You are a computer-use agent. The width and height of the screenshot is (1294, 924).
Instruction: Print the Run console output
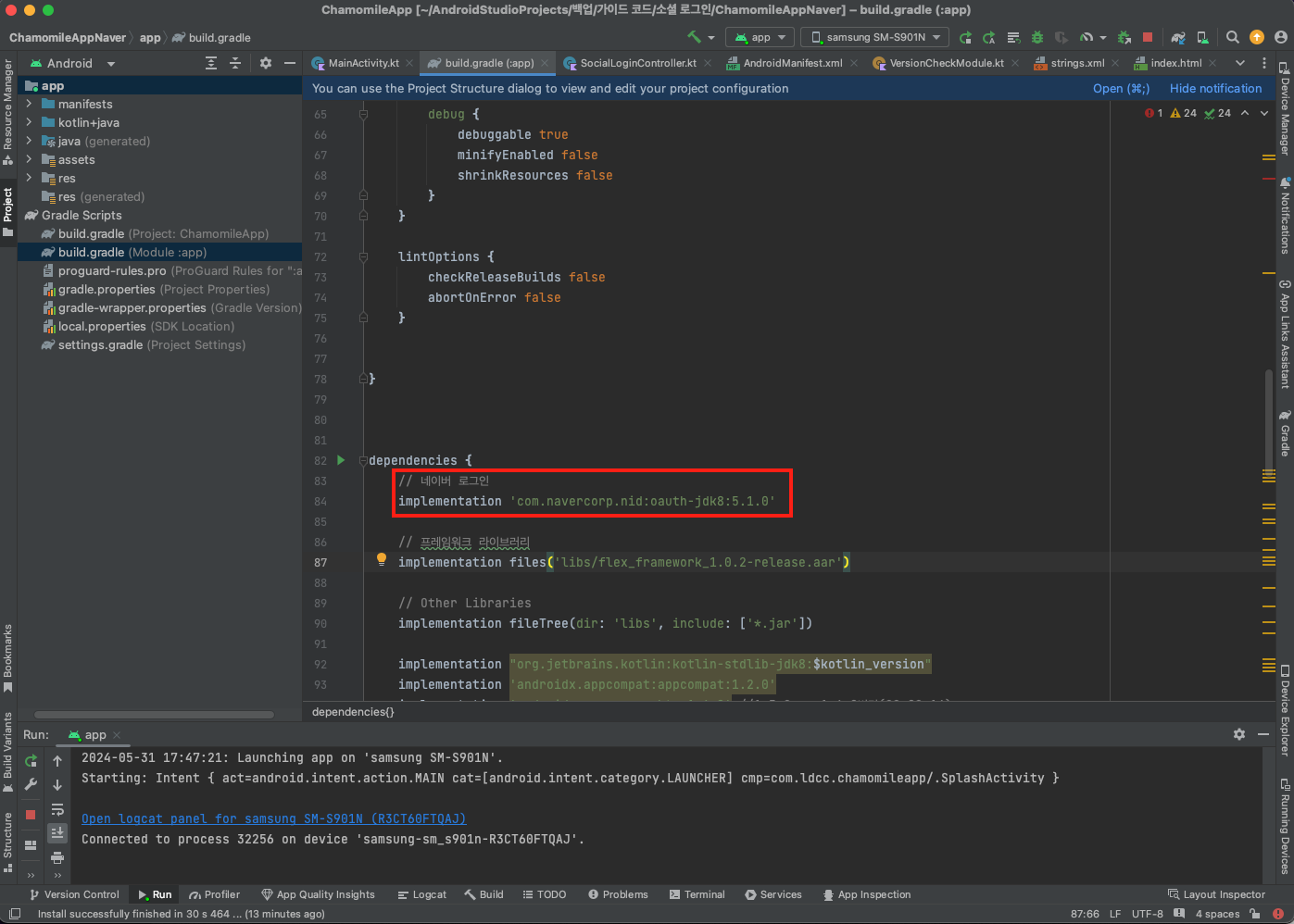point(57,857)
